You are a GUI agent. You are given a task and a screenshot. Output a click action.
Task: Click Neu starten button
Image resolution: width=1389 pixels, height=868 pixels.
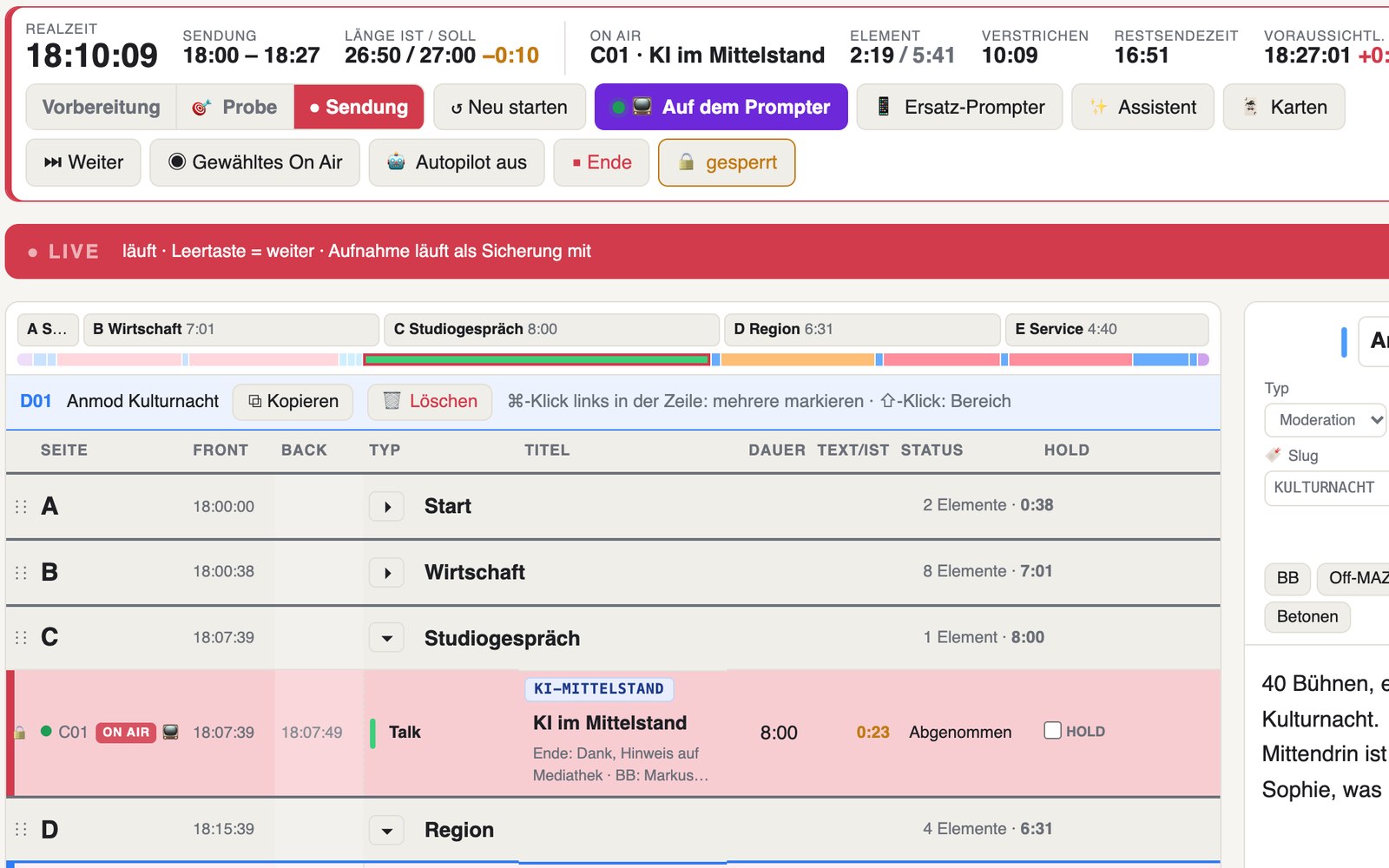[510, 107]
